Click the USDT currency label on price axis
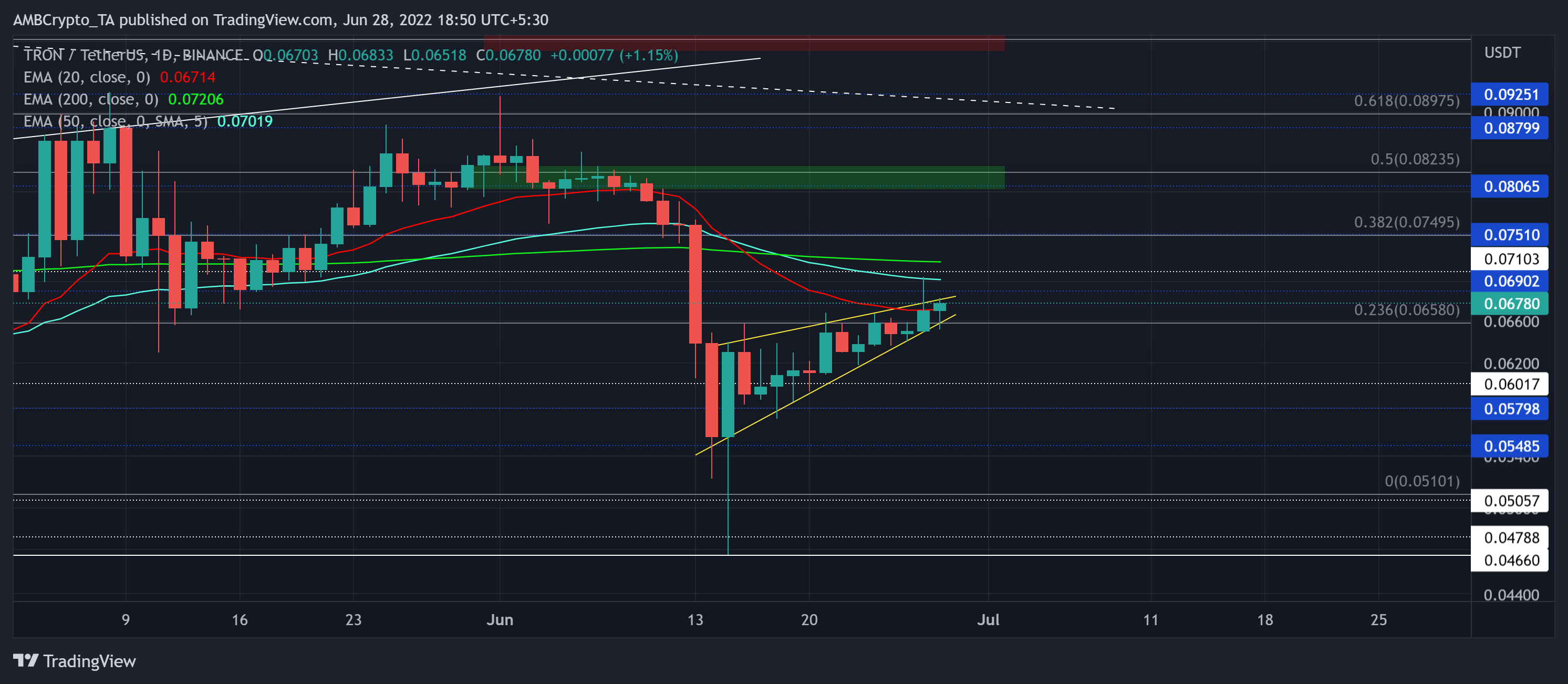The width and height of the screenshot is (1568, 684). click(1502, 53)
